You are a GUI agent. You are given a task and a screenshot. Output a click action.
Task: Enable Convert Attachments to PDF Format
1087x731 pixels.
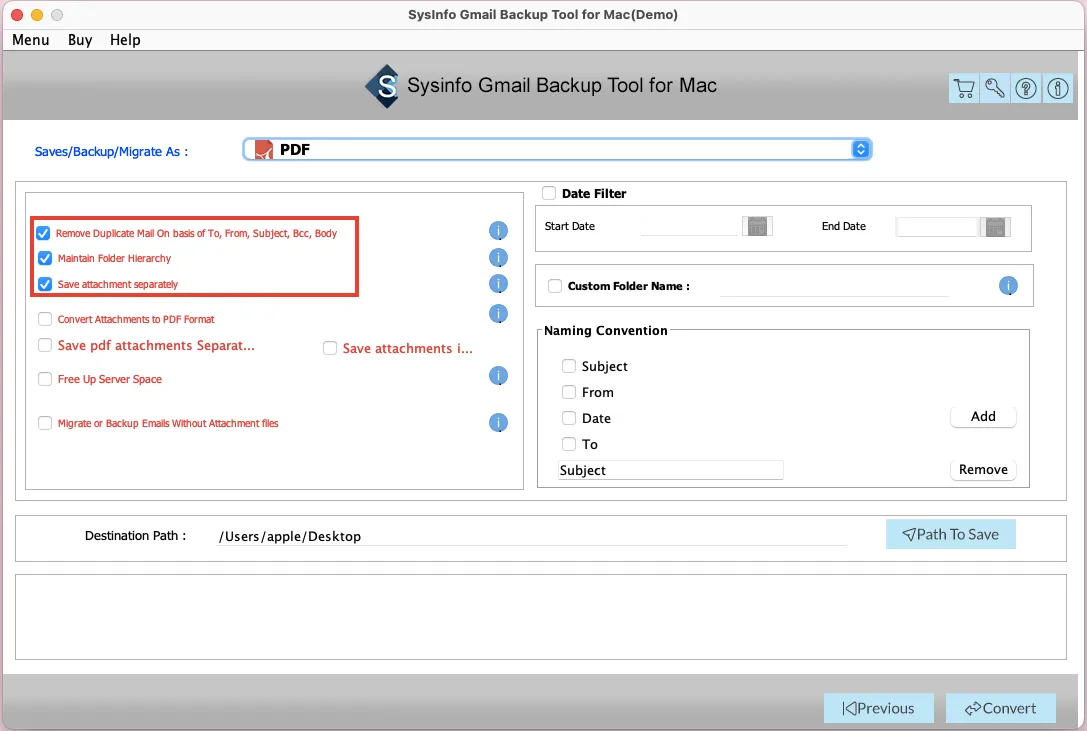pos(45,319)
